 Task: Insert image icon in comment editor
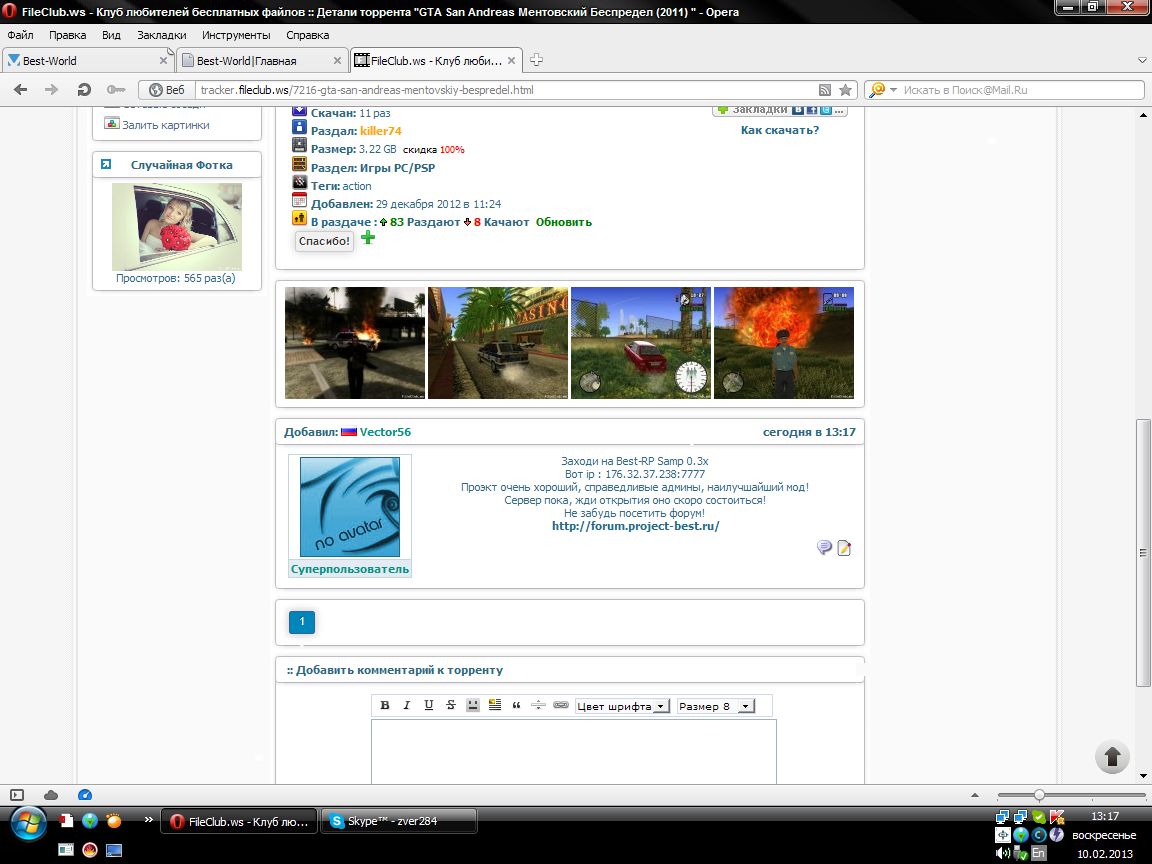(494, 705)
